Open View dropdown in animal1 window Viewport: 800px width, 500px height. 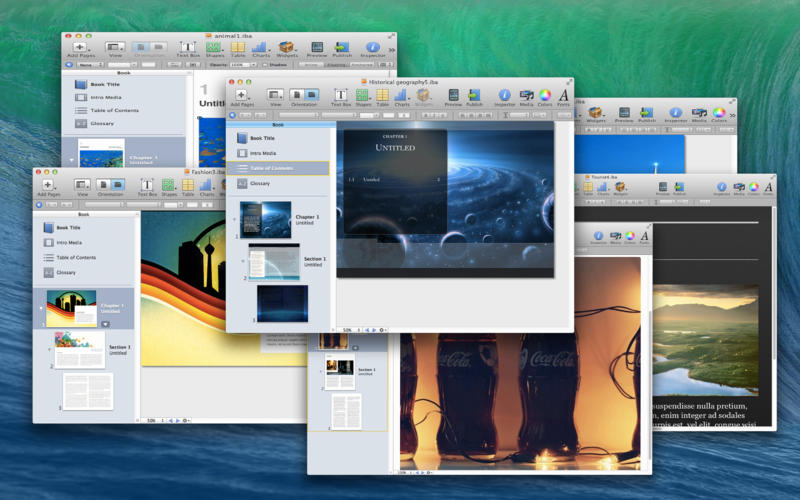click(x=115, y=48)
